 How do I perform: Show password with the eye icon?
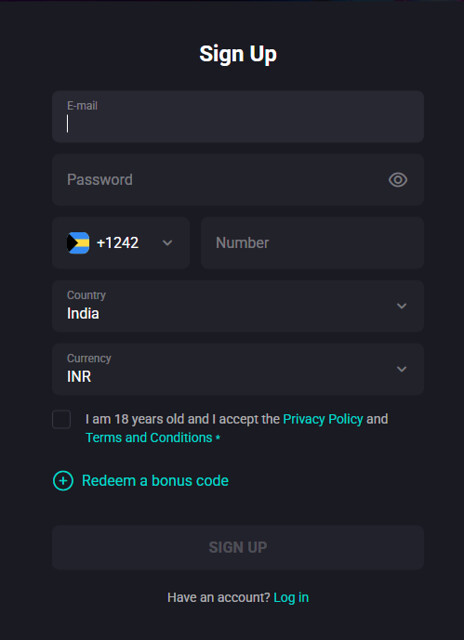click(x=398, y=180)
